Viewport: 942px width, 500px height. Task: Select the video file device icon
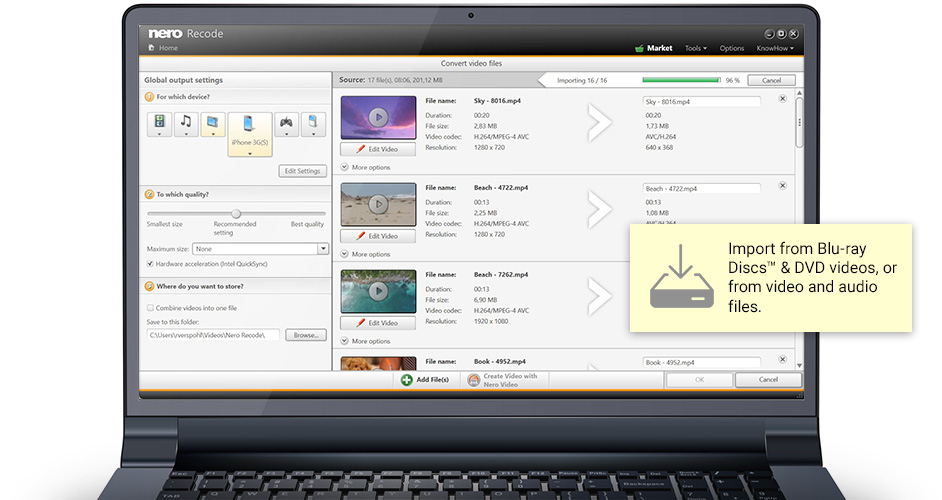(159, 123)
